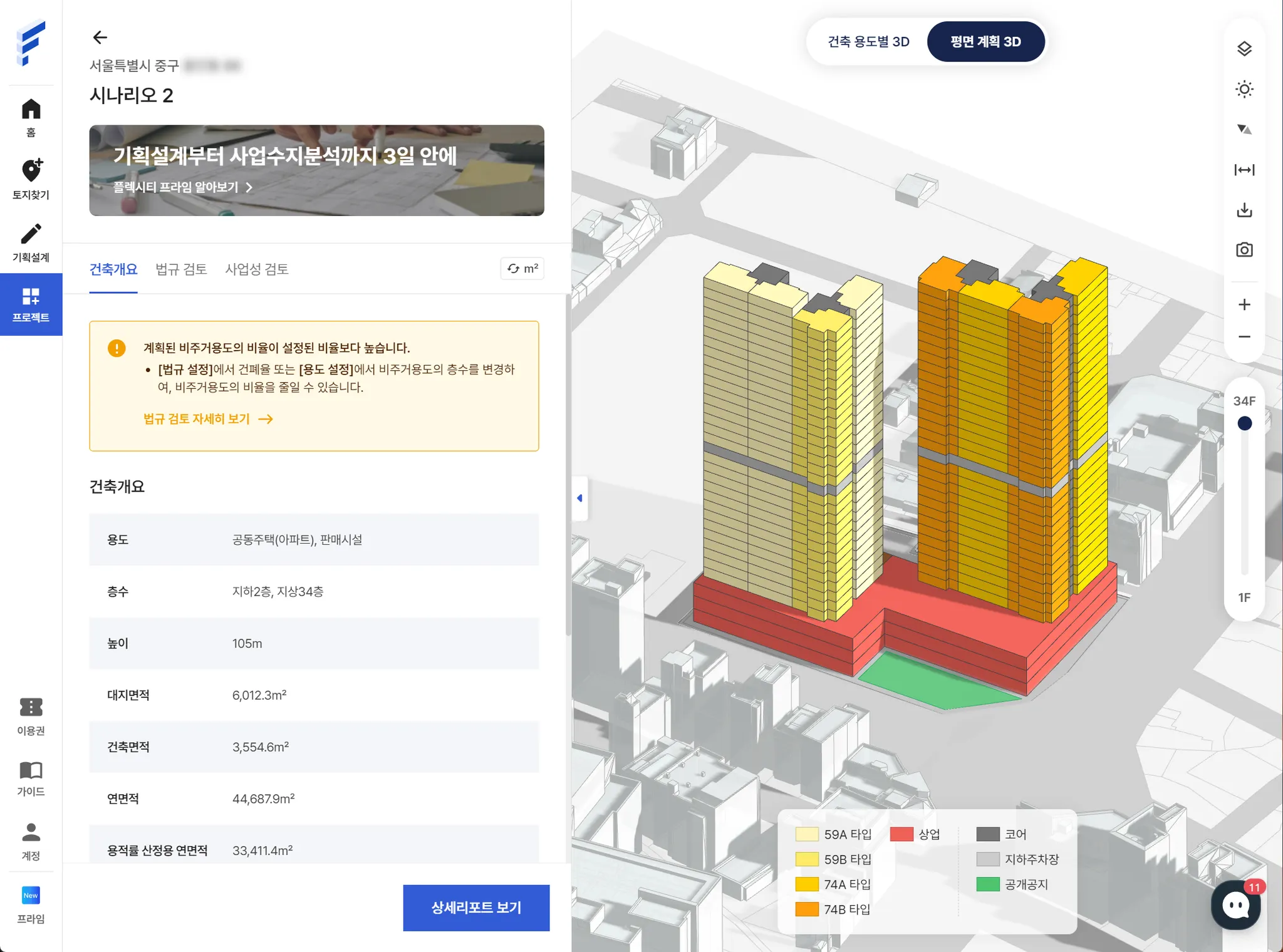Click the distance measurement icon
The height and width of the screenshot is (952, 1283).
click(1244, 170)
